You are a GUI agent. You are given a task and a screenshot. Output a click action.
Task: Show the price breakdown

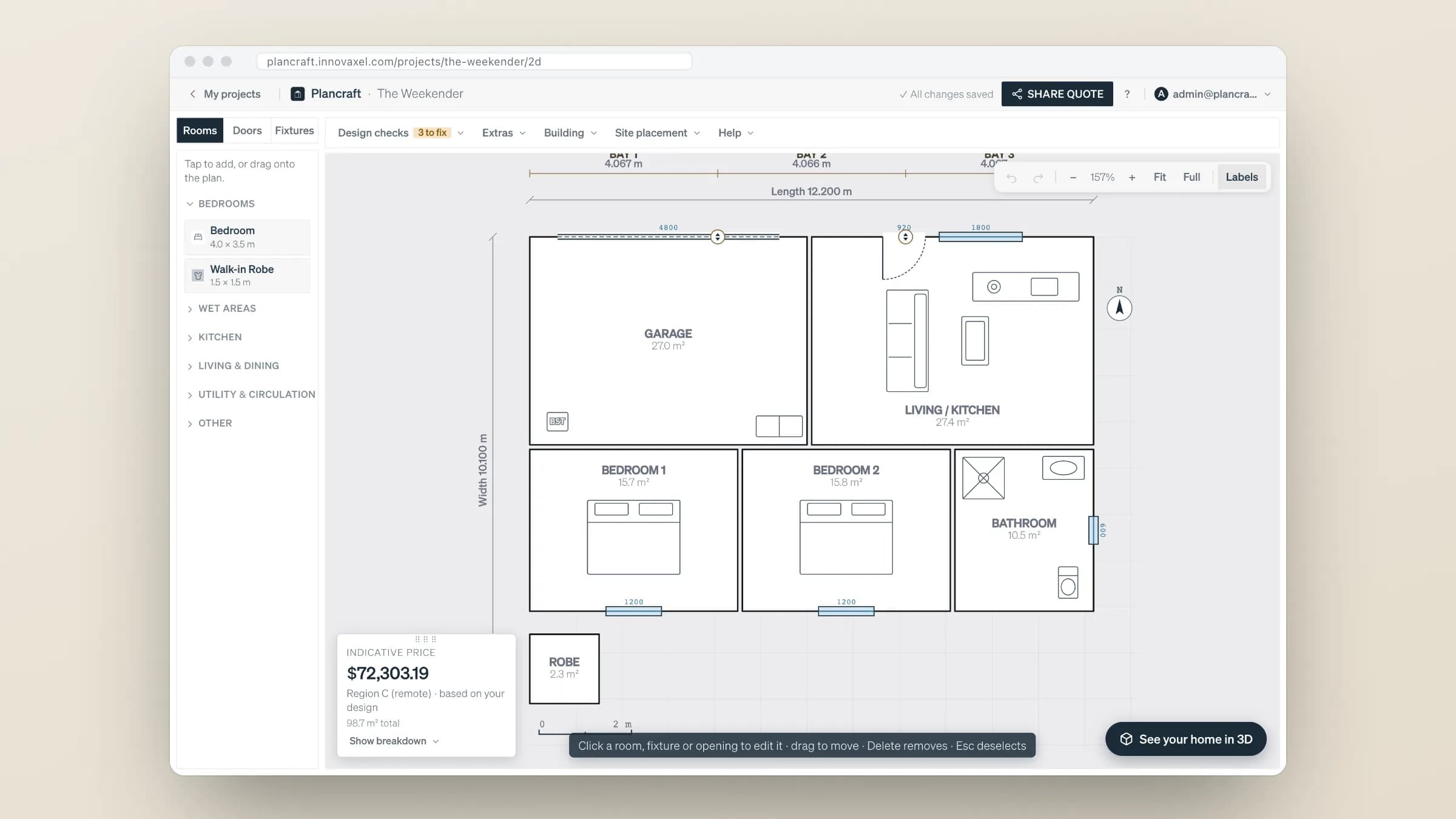(394, 741)
